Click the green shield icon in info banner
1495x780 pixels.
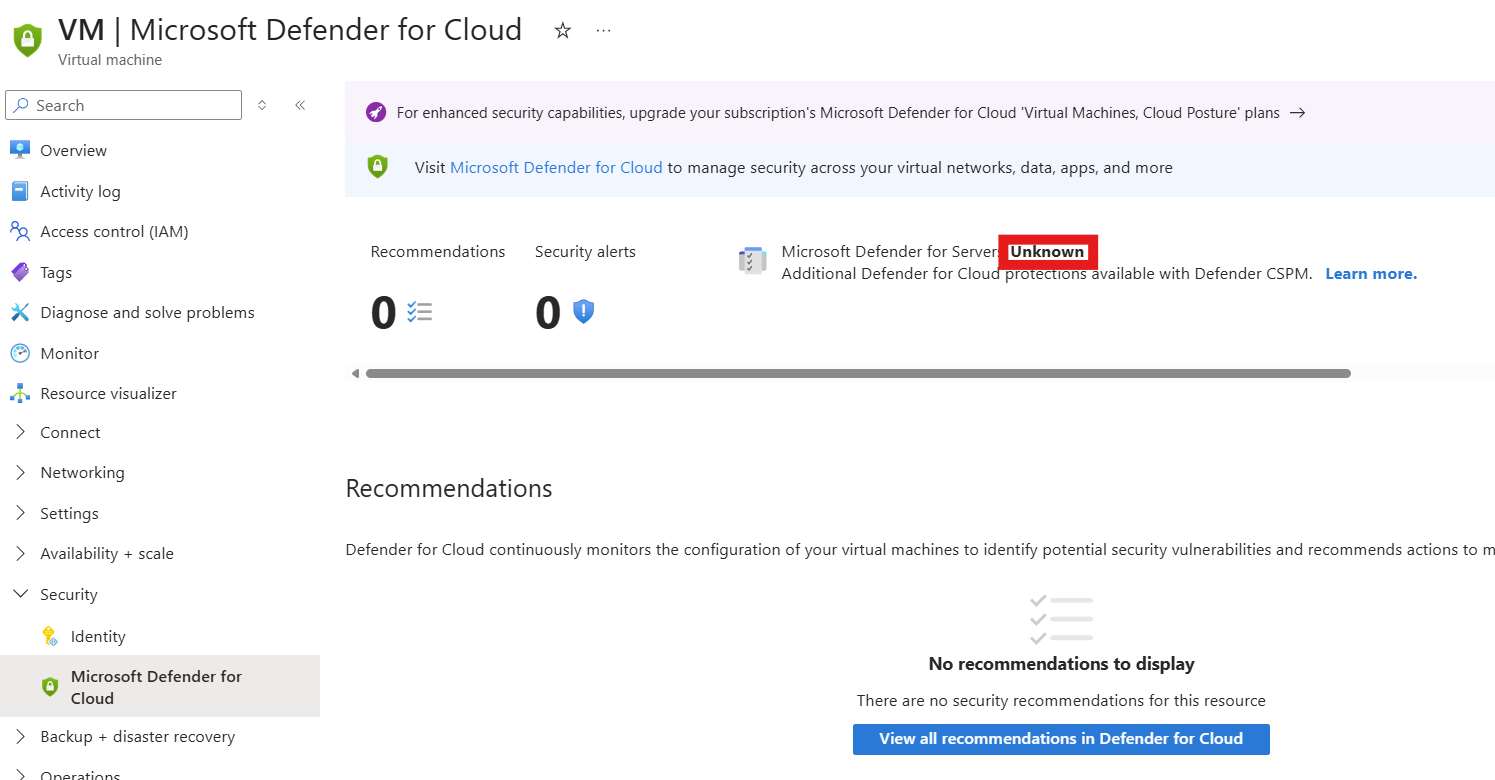tap(377, 167)
